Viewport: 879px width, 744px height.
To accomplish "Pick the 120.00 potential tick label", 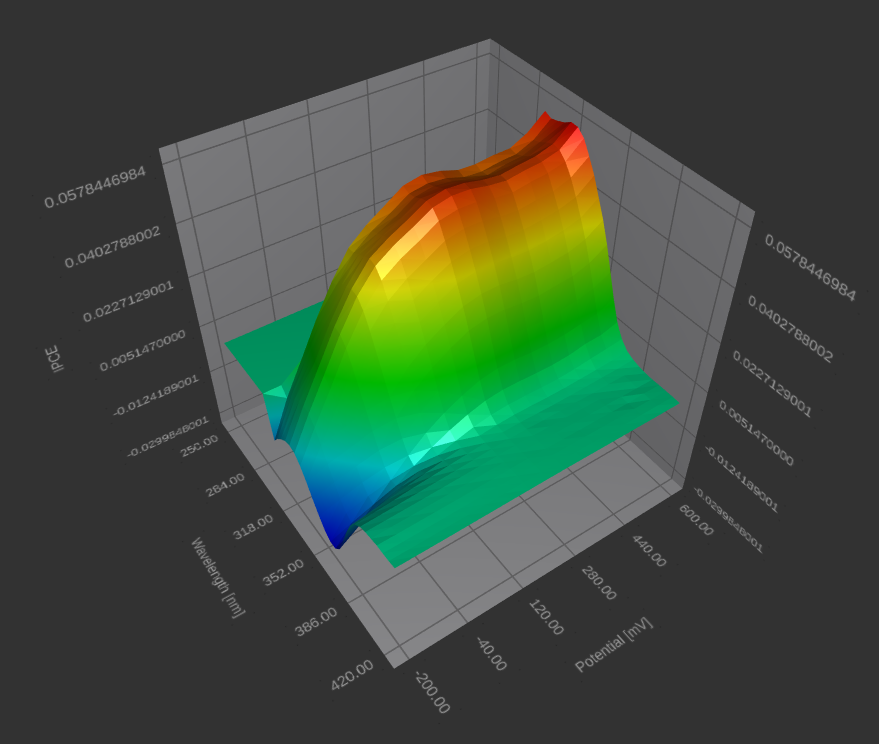I will [544, 616].
